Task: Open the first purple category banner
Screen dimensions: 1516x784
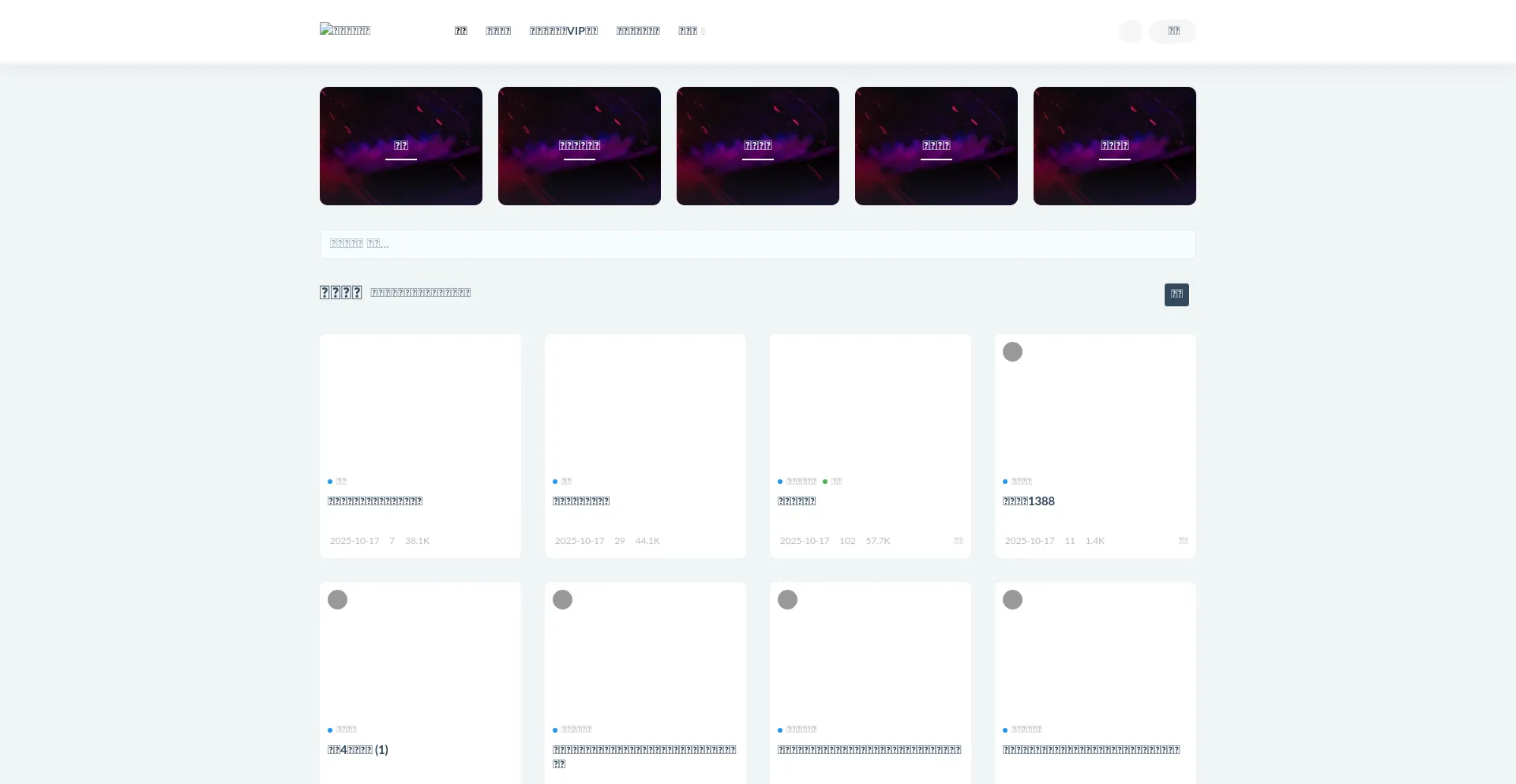Action: click(400, 146)
